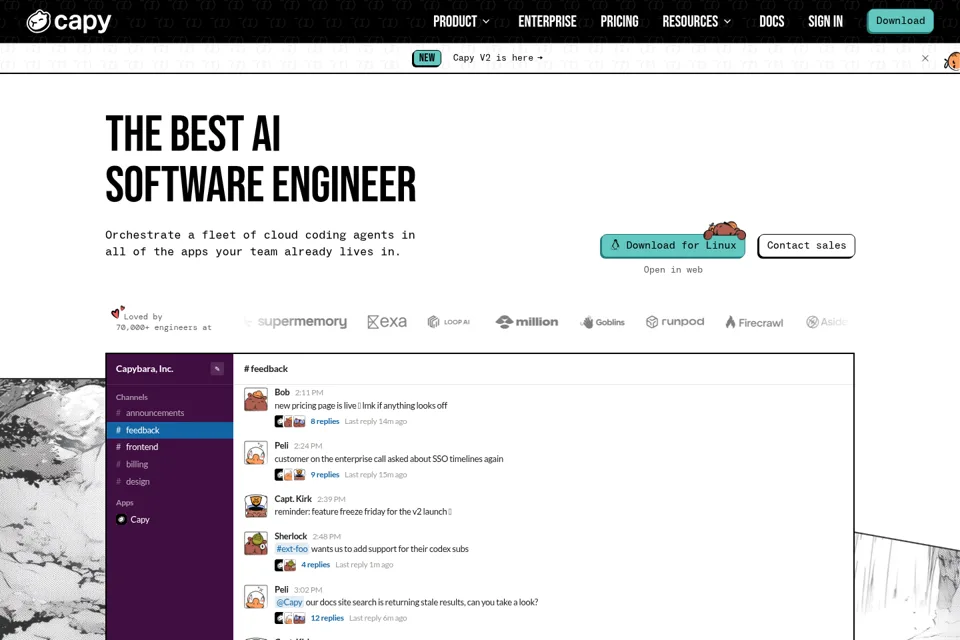Click reply avatars under Sherlock's message

285,565
